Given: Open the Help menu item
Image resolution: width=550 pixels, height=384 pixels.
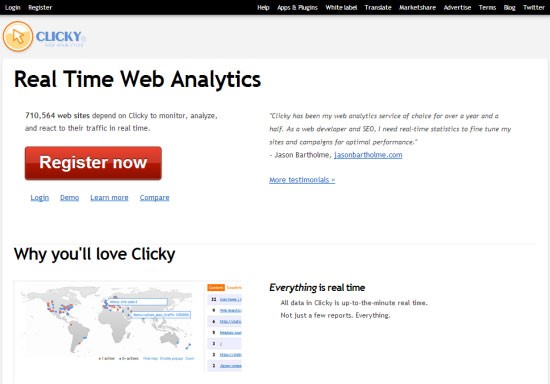Looking at the screenshot, I should click(x=263, y=7).
